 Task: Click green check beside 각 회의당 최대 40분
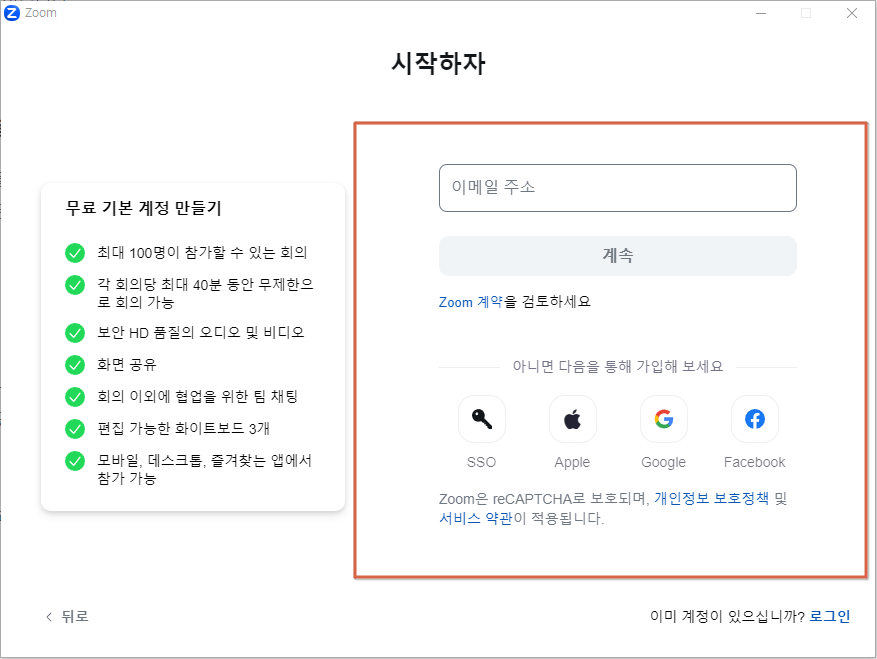[75, 285]
